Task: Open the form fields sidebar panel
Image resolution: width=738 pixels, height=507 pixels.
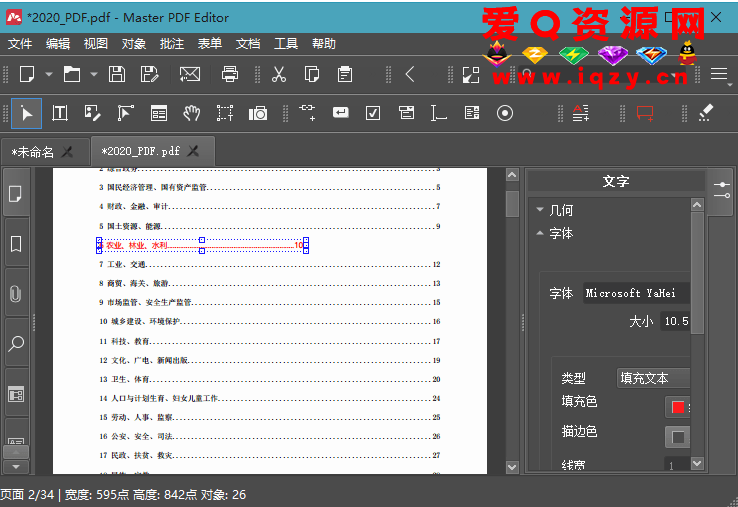Action: [x=16, y=394]
